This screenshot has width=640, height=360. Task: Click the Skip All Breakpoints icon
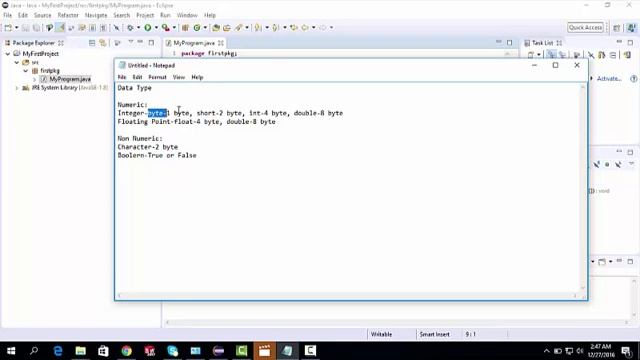click(116, 28)
